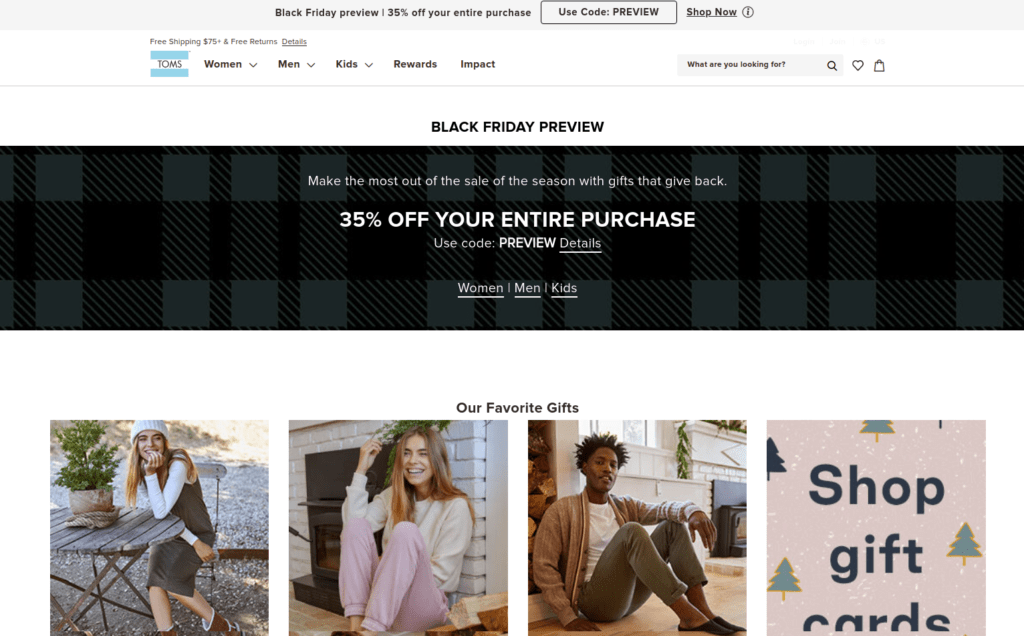The height and width of the screenshot is (636, 1024).
Task: Open the Impact menu item
Action: click(477, 64)
